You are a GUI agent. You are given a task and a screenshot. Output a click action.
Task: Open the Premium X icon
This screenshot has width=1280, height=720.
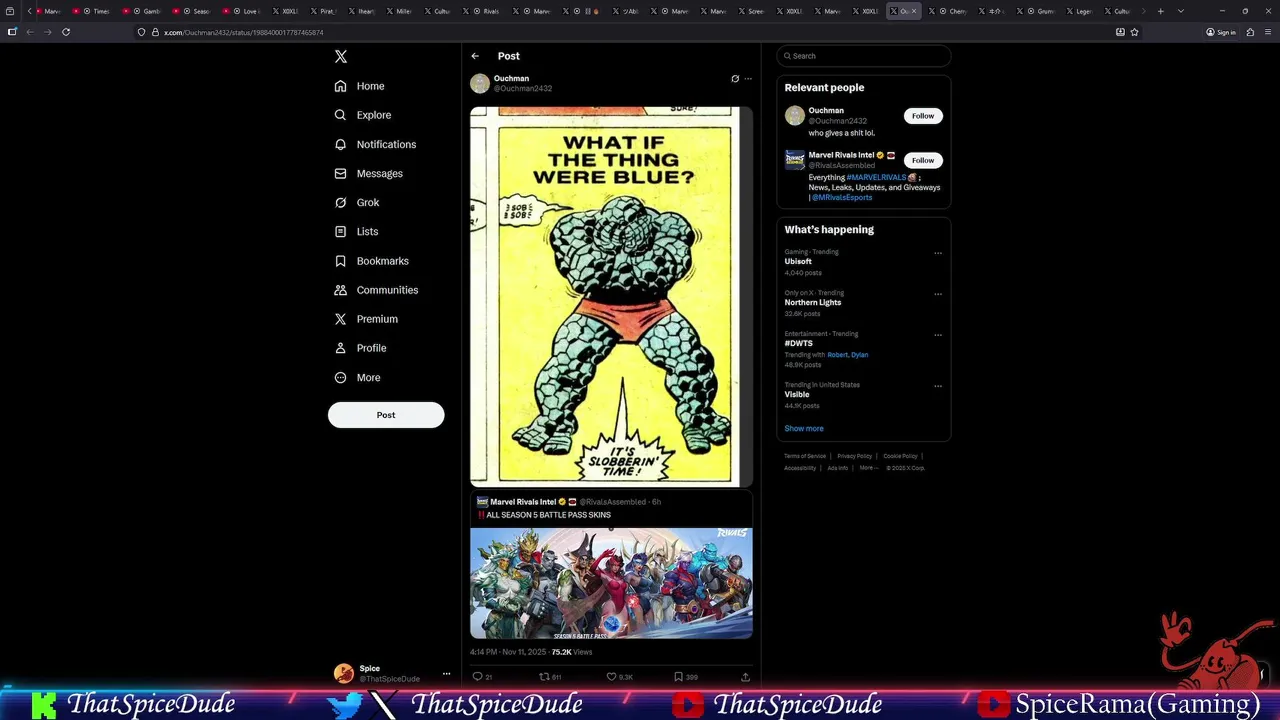point(341,319)
